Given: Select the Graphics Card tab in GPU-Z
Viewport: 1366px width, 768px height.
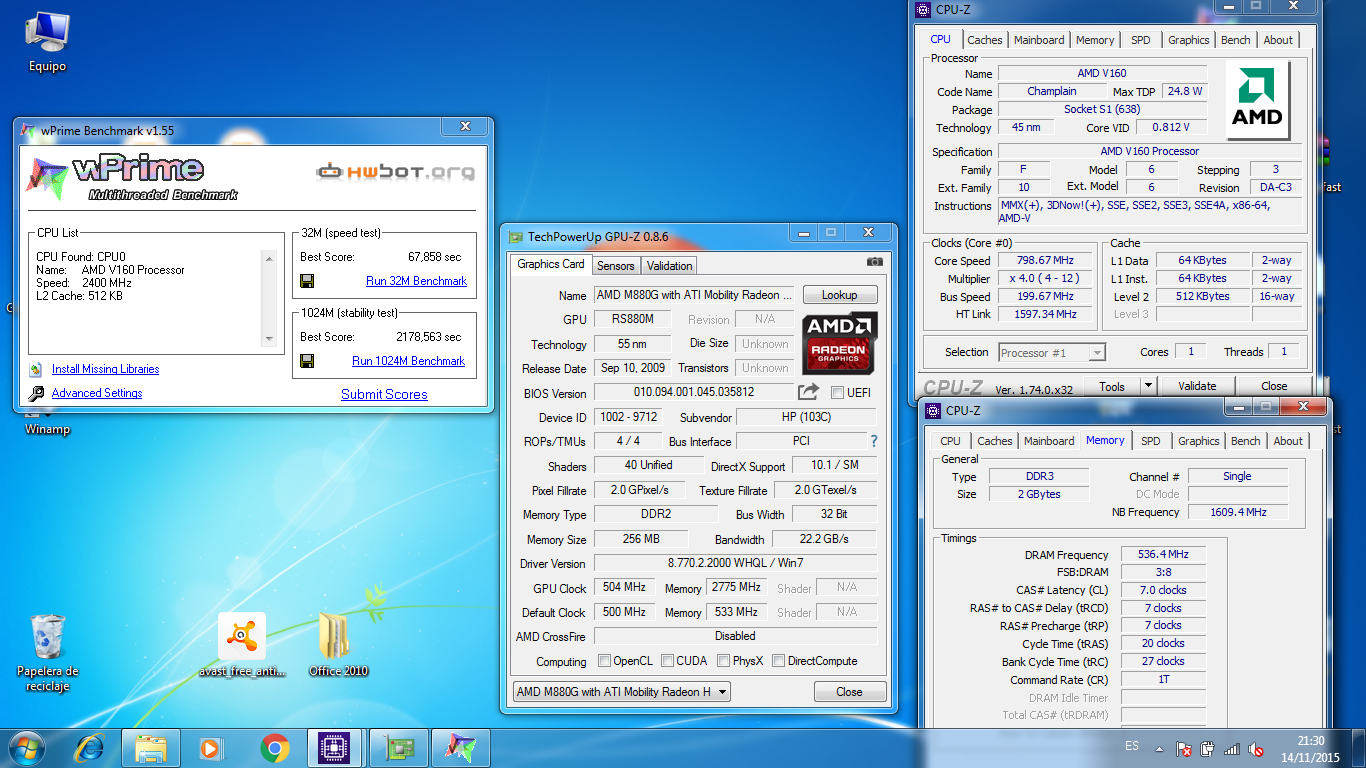Looking at the screenshot, I should (x=551, y=264).
